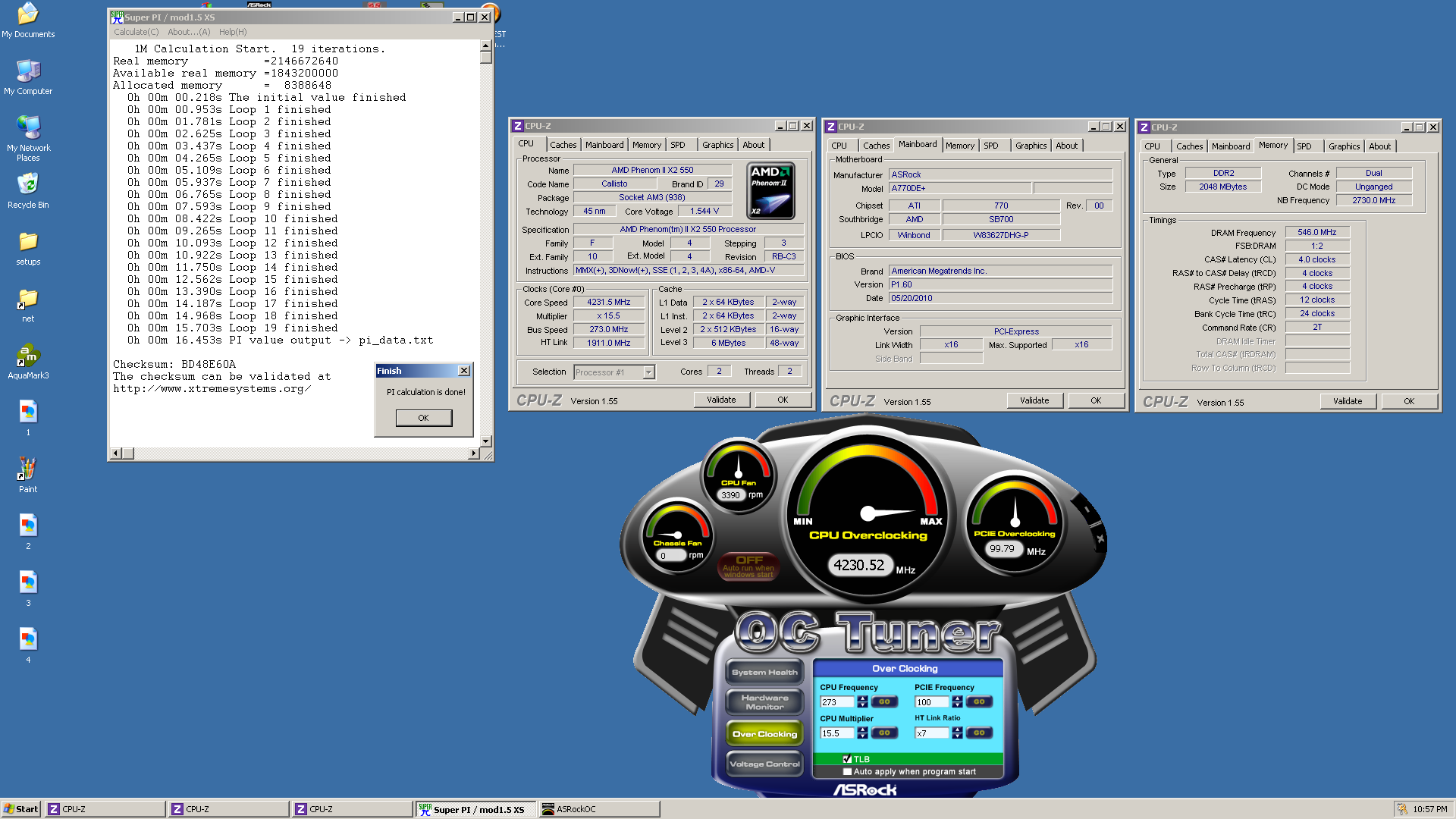Open System Health in OC Tuner
1456x819 pixels.
tap(764, 672)
